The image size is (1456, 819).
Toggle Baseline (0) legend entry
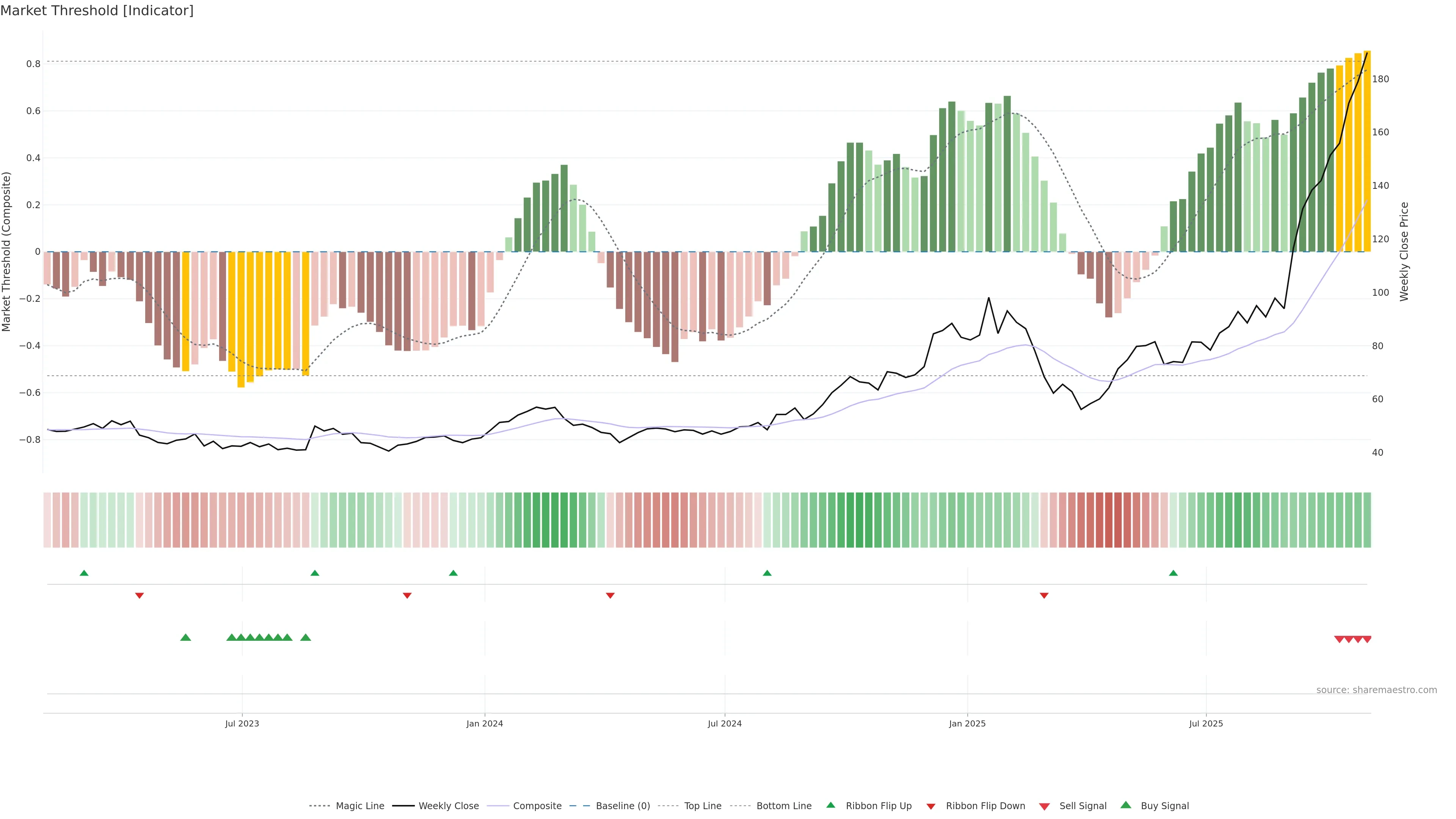[x=623, y=806]
